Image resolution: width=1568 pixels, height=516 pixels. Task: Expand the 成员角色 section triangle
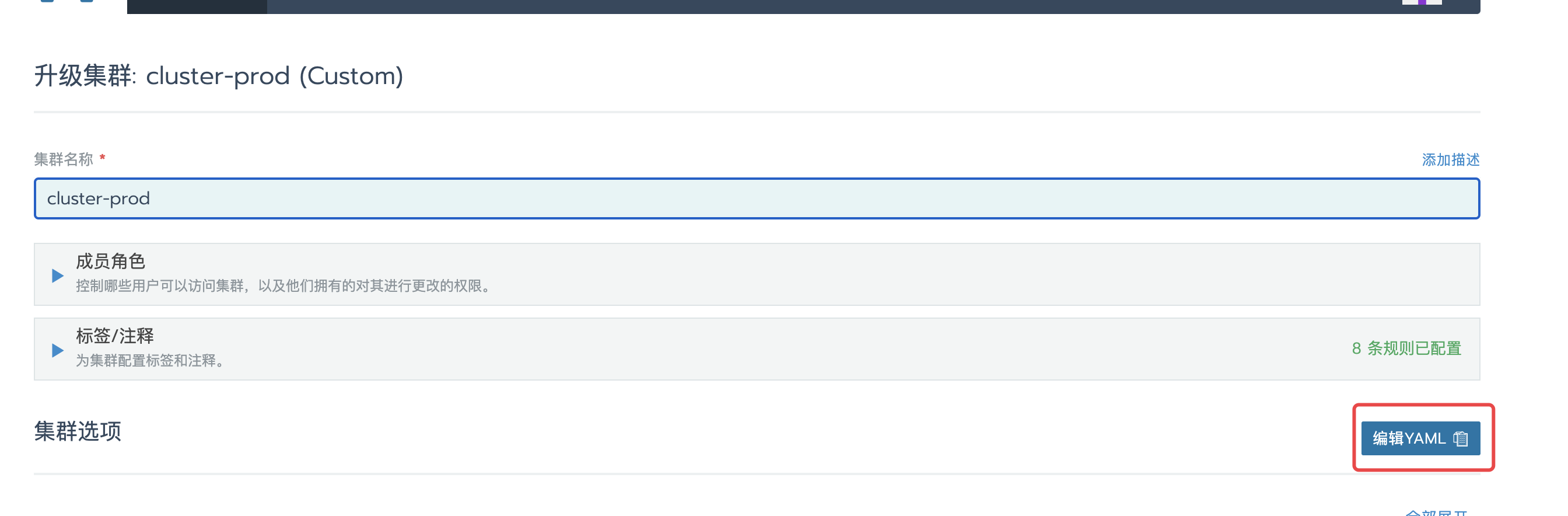[58, 276]
